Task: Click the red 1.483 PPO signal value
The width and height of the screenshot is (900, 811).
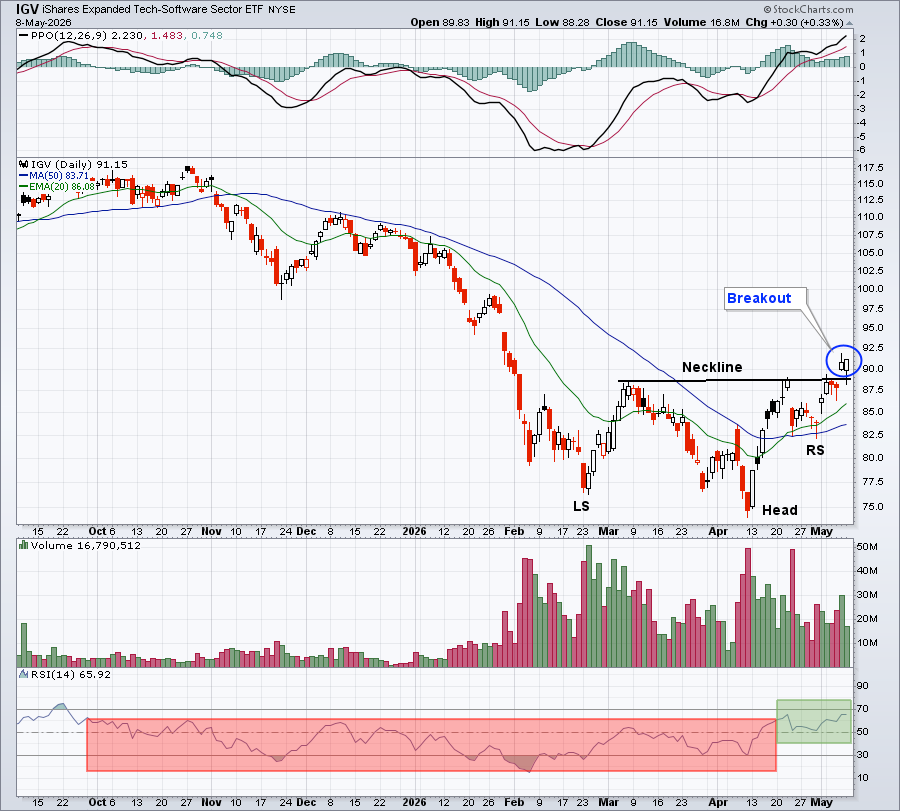Action: [x=167, y=36]
